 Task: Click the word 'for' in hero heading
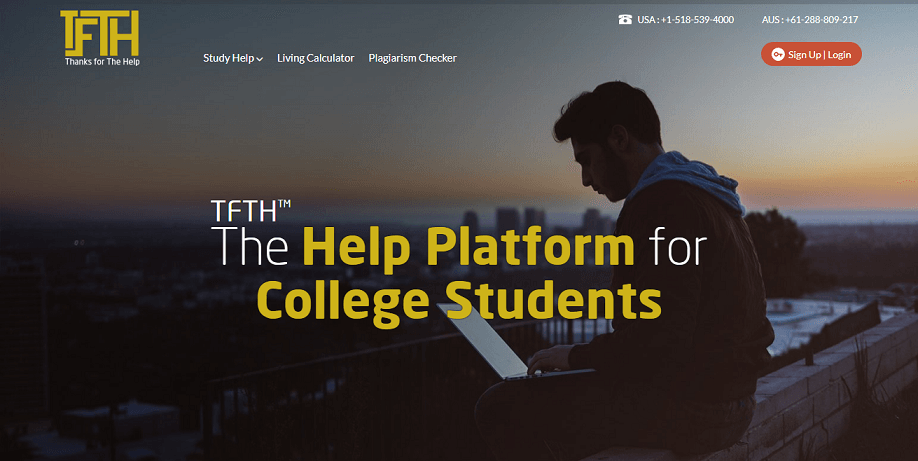pos(677,247)
